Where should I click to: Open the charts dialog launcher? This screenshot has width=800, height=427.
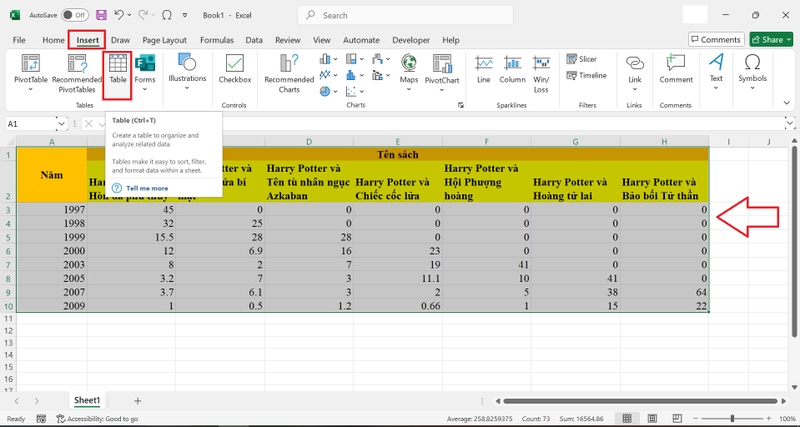pyautogui.click(x=461, y=105)
